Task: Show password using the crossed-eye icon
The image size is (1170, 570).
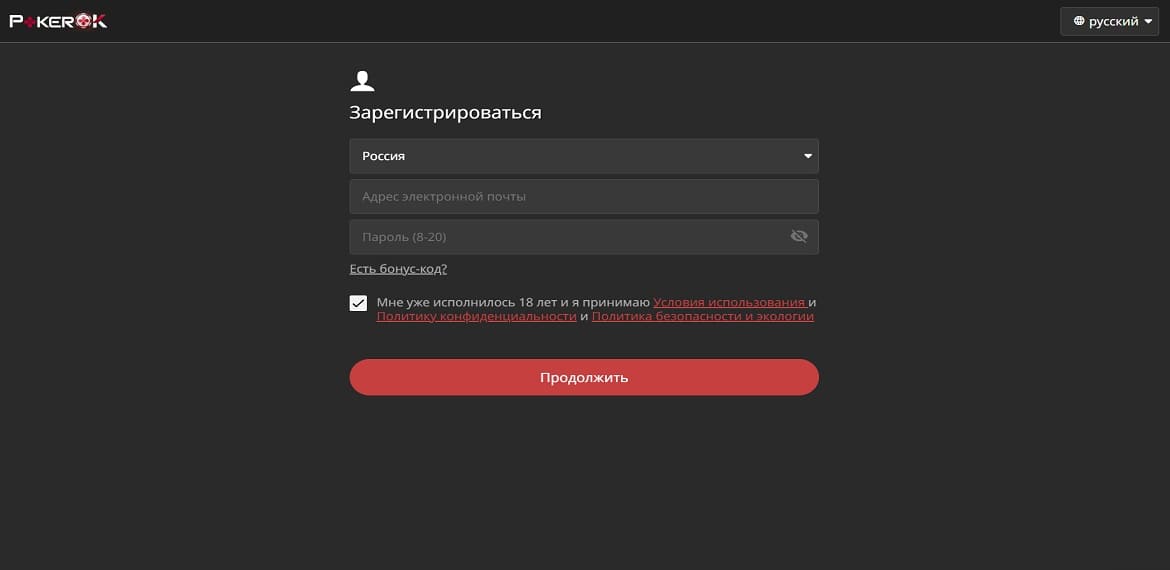Action: tap(798, 237)
